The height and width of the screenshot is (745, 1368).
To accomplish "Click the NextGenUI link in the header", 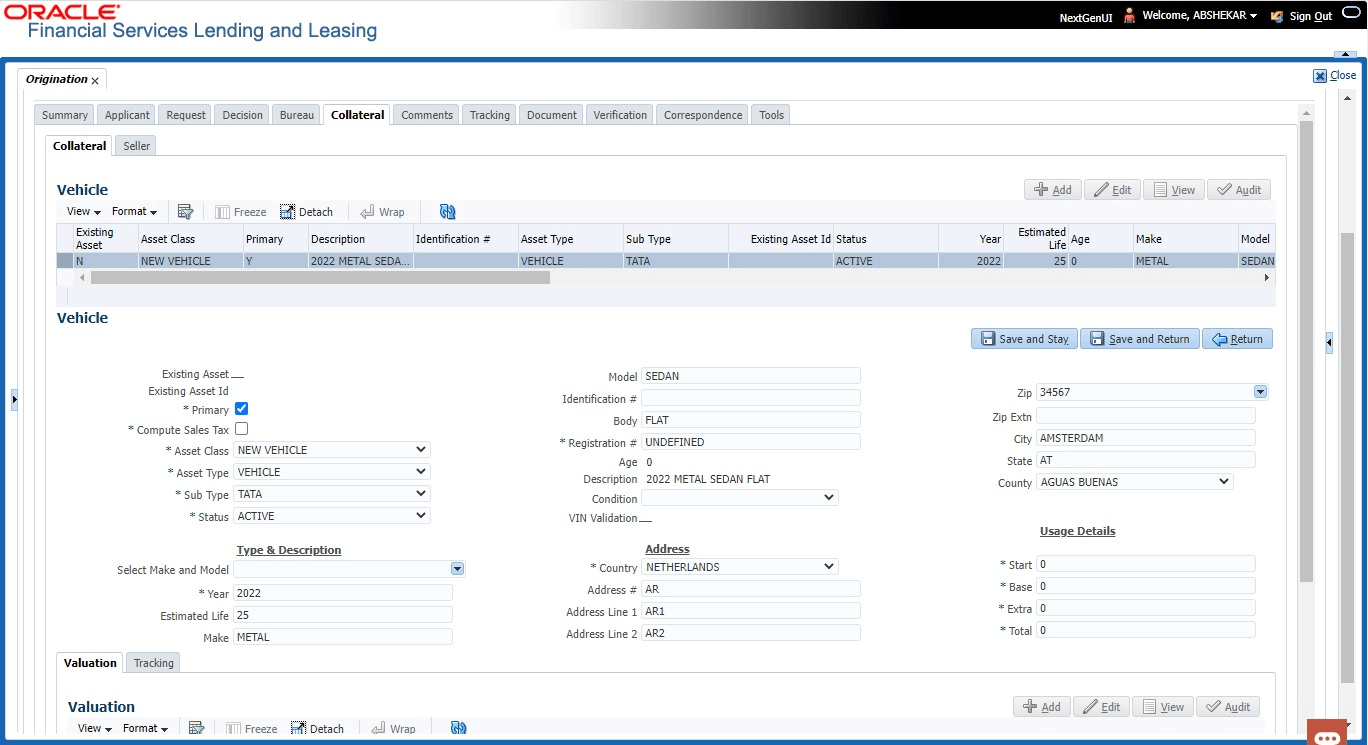I will (x=1087, y=17).
